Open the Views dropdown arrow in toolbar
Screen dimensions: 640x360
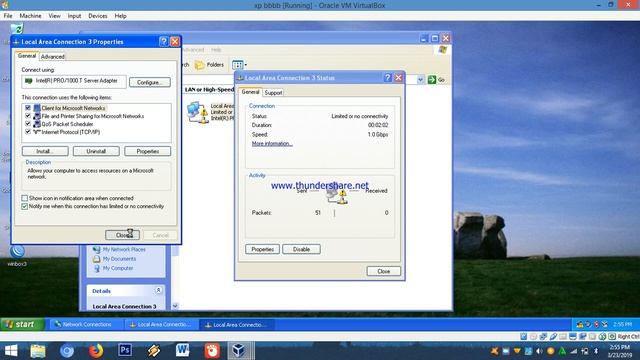click(x=246, y=64)
